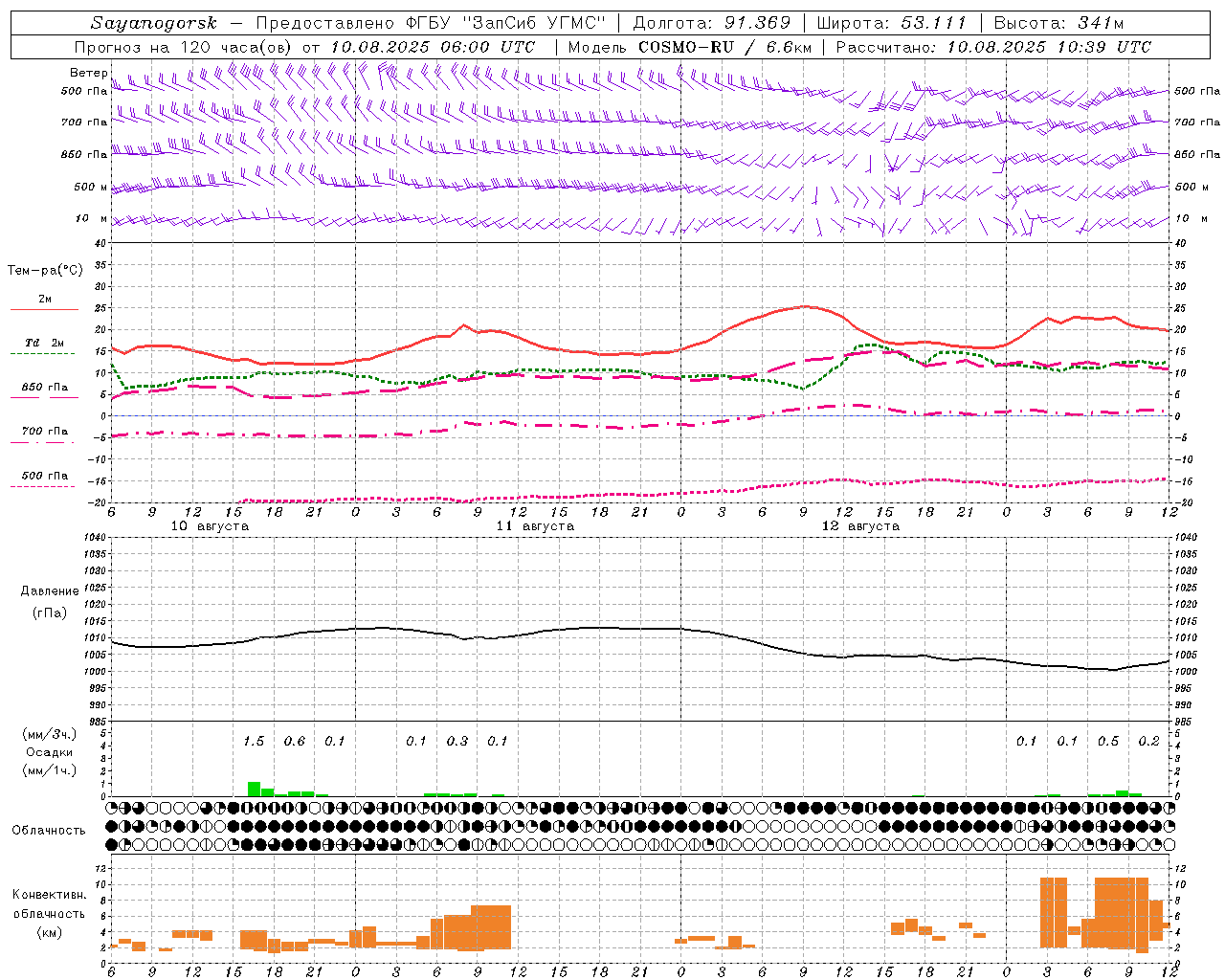Select the '2м' temperature legend entry
Viewport: 1225px width, 980px height.
click(45, 300)
